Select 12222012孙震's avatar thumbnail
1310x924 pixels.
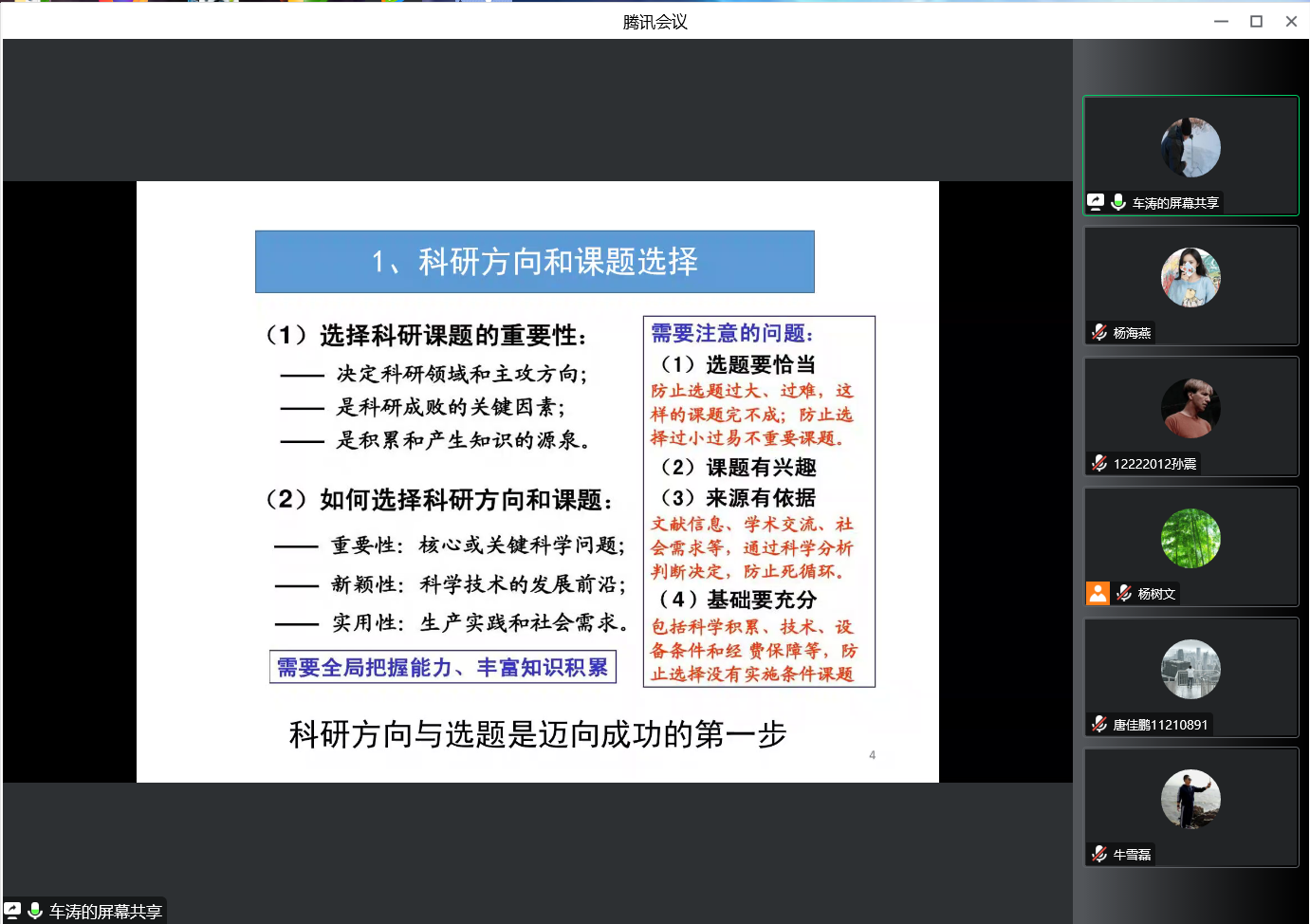[x=1190, y=408]
